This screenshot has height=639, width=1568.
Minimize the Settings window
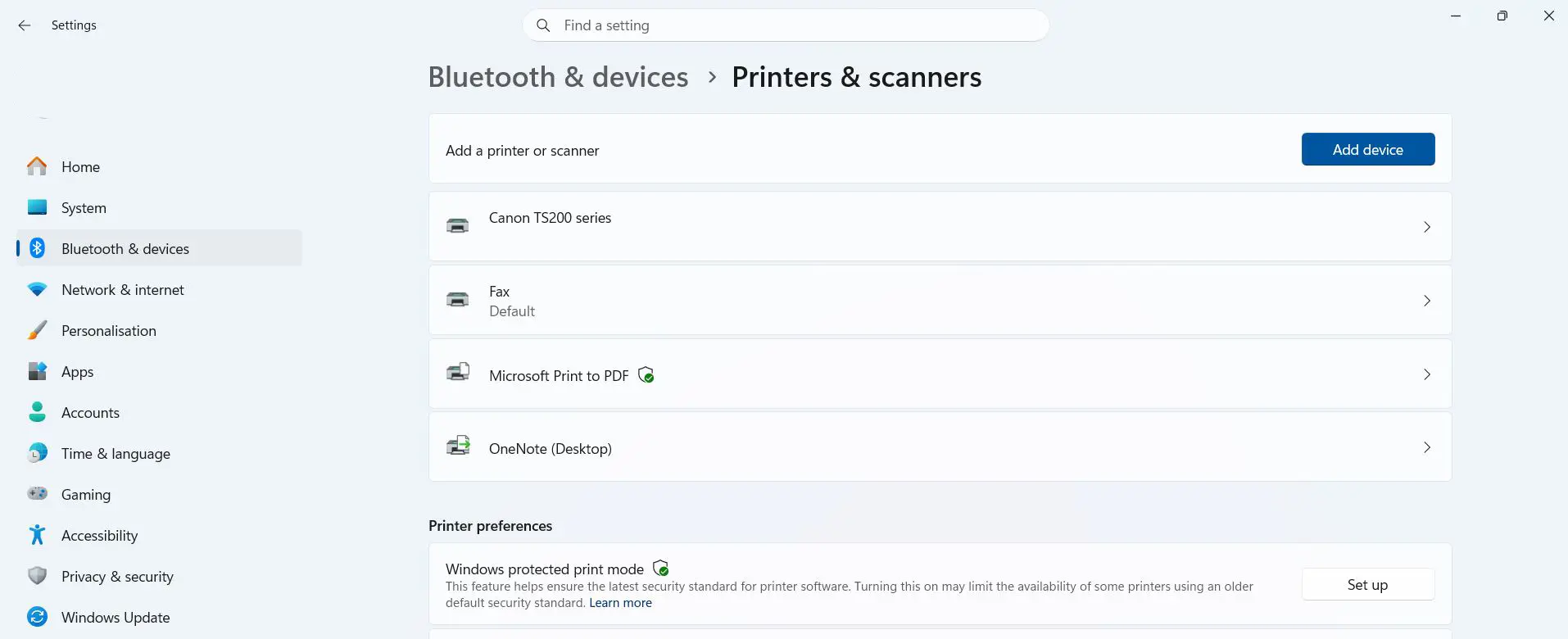click(x=1456, y=16)
